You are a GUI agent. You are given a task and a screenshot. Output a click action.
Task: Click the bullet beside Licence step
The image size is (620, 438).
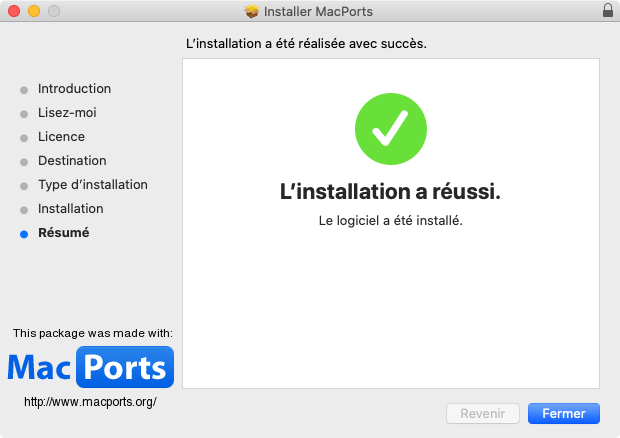pyautogui.click(x=24, y=138)
